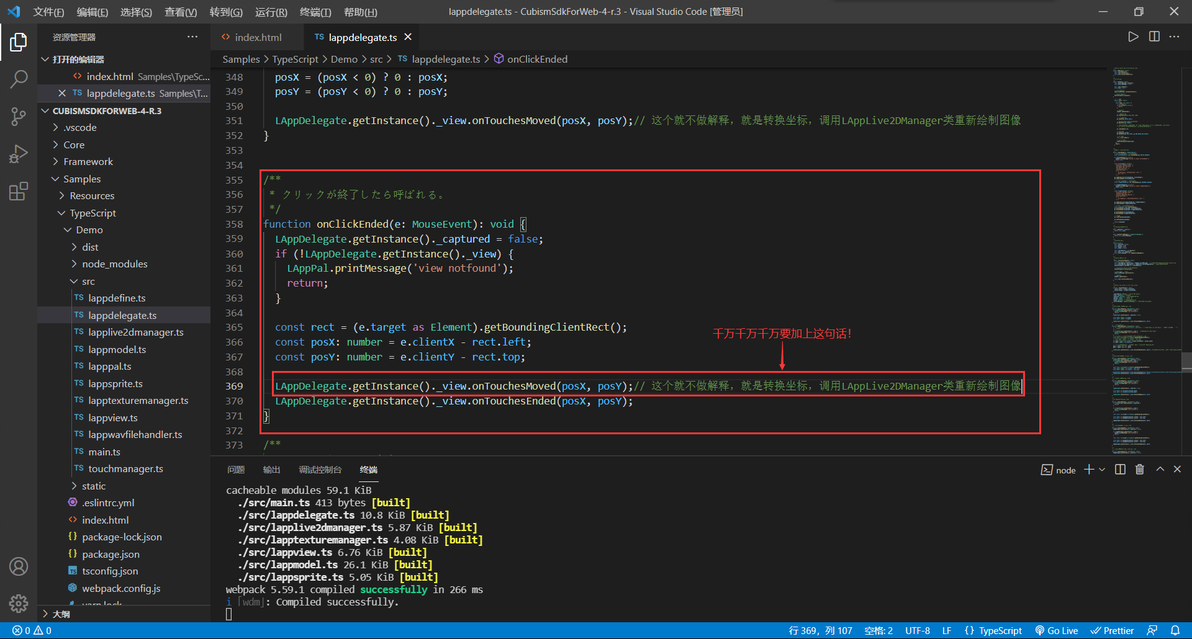The image size is (1192, 639).
Task: Open the 文件(F) menu
Action: [x=48, y=12]
